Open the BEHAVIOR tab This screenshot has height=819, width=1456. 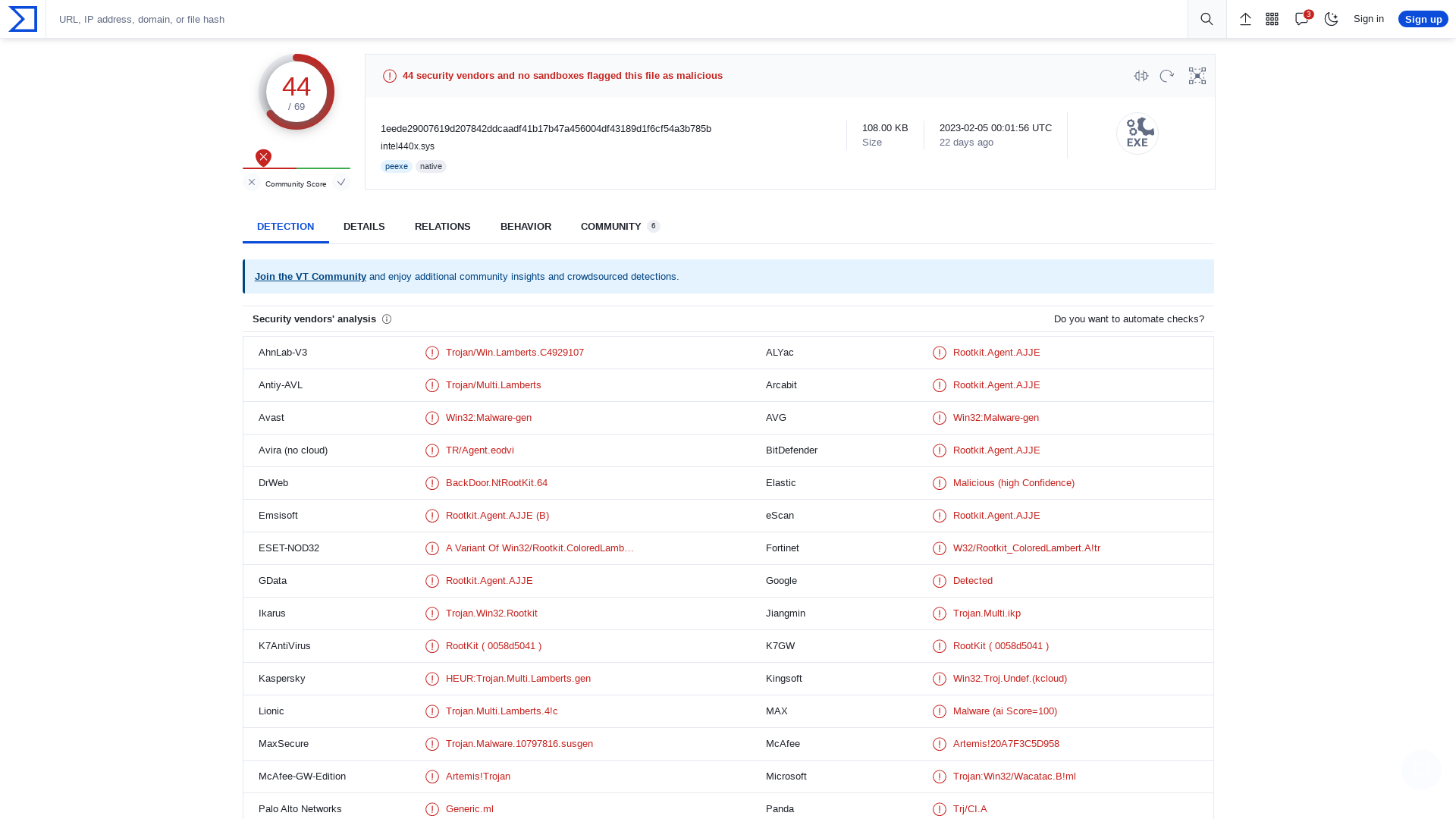(526, 227)
